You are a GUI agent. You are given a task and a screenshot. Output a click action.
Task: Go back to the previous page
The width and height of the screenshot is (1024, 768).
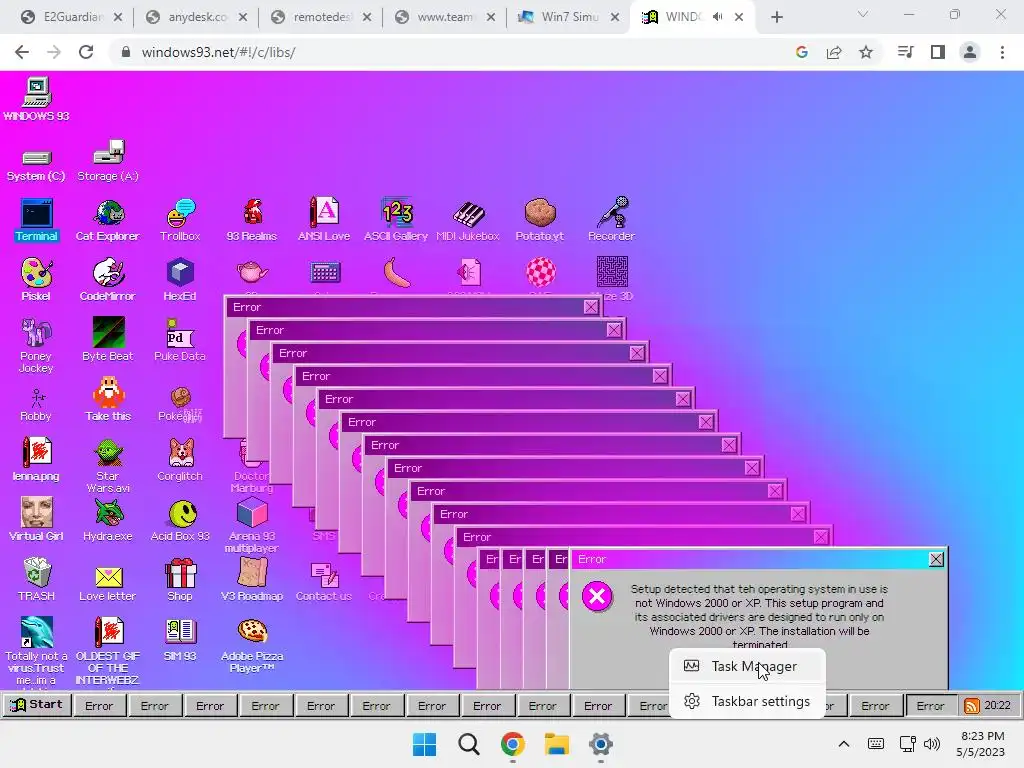click(x=22, y=52)
